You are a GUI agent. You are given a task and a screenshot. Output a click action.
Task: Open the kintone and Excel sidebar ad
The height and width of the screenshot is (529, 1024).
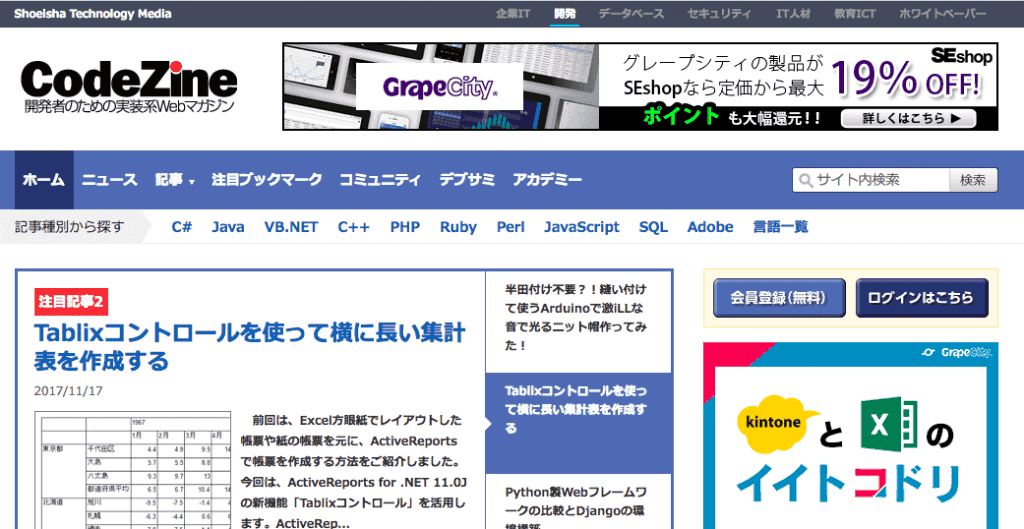point(850,436)
